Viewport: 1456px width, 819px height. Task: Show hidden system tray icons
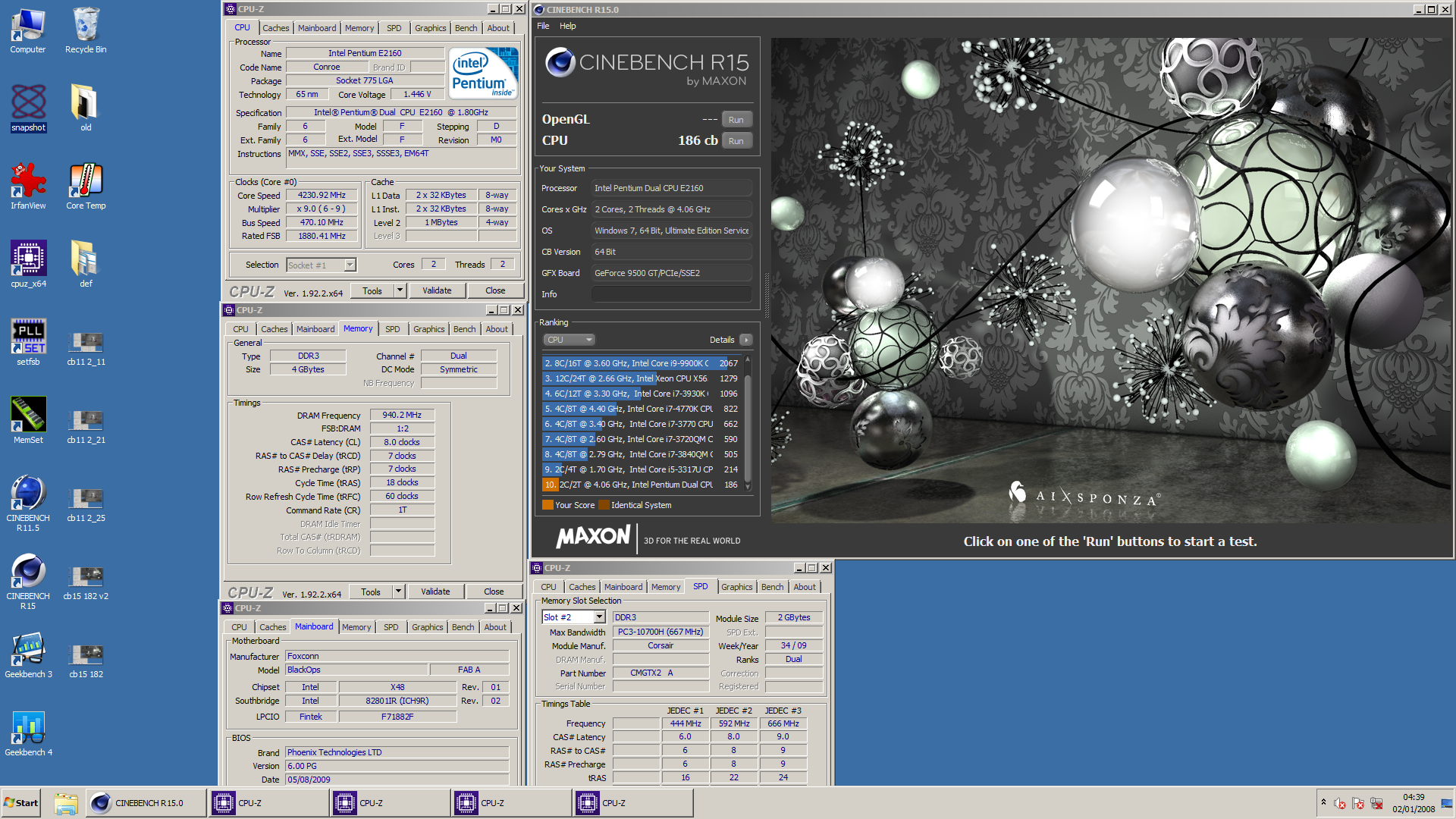tap(1323, 802)
